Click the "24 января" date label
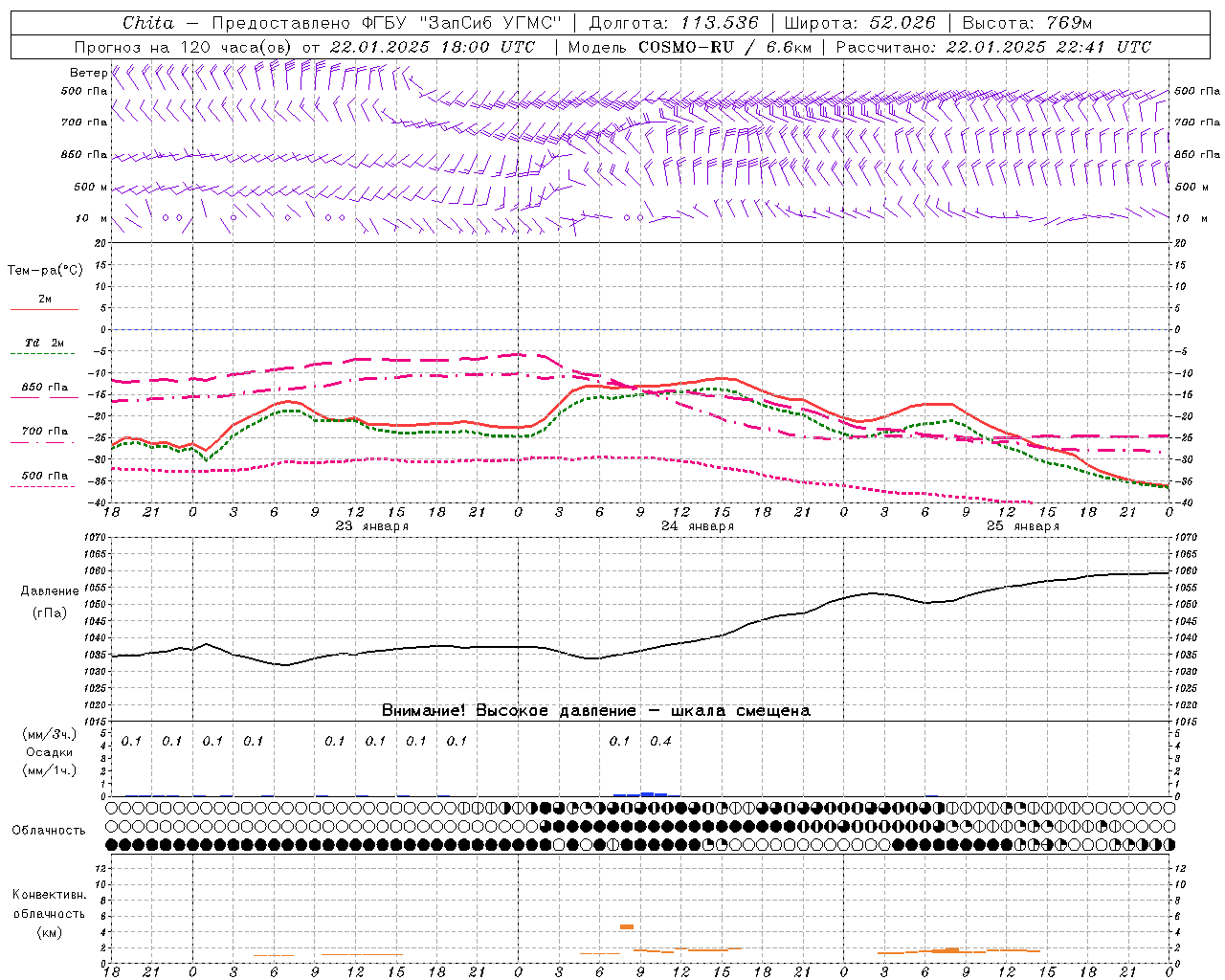The image size is (1225, 980). tap(698, 526)
